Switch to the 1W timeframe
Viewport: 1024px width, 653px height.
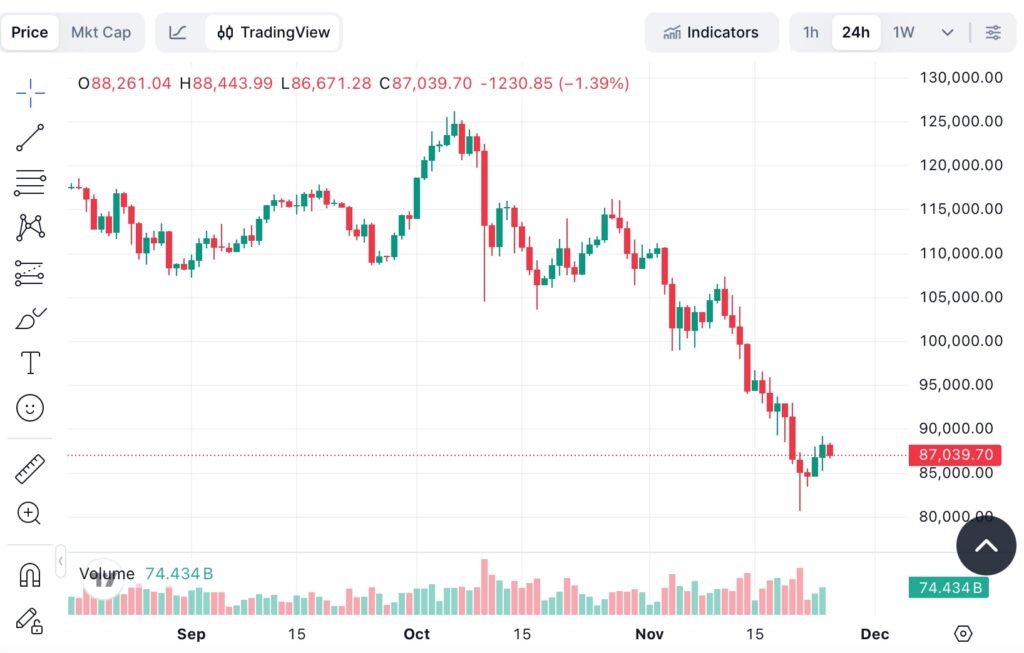(x=903, y=32)
